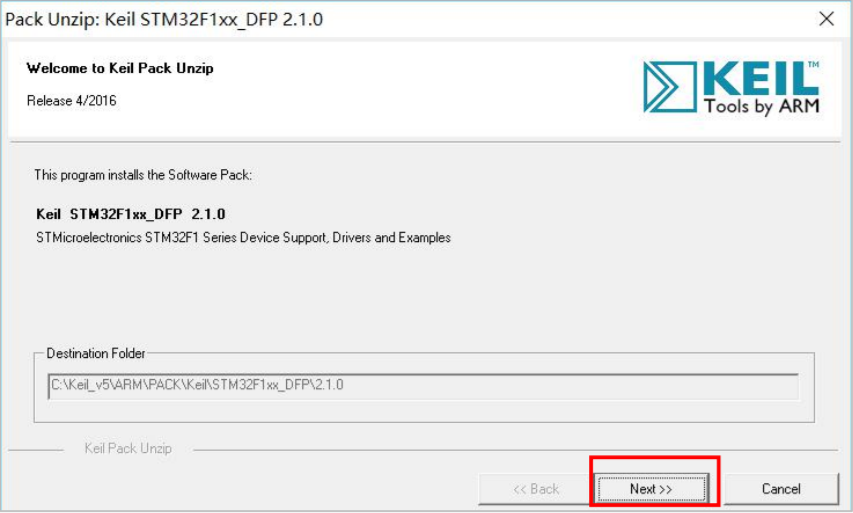Click the 'Welcome to Keil Pack Unzip' heading
This screenshot has height=513, width=853.
[x=120, y=68]
